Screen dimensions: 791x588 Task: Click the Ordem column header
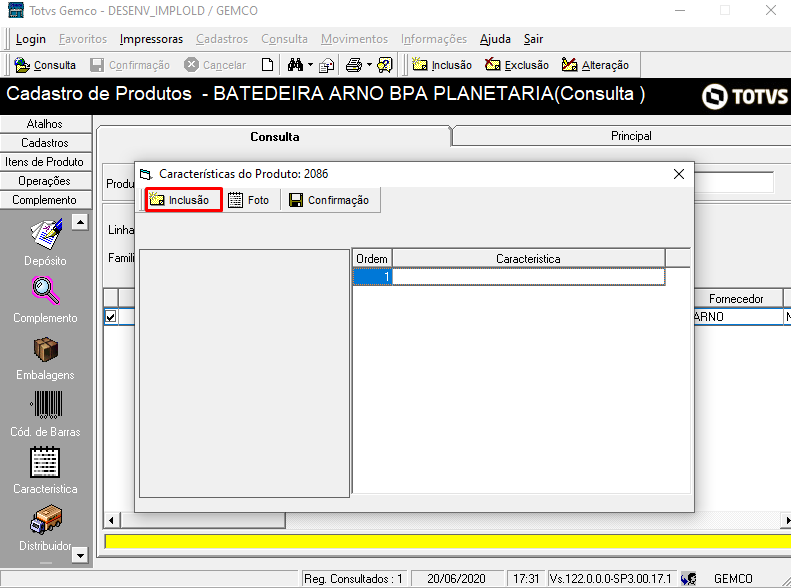pos(372,259)
